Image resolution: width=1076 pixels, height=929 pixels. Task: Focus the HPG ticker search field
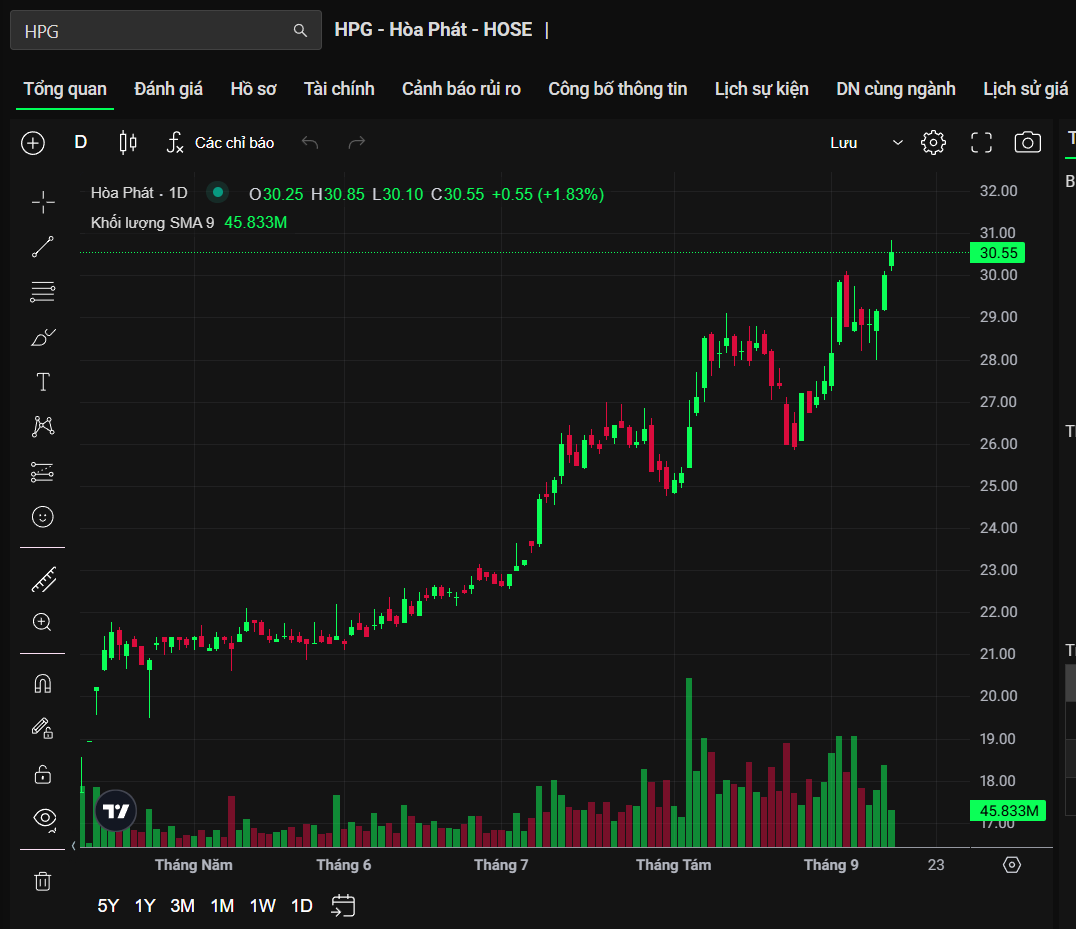165,30
